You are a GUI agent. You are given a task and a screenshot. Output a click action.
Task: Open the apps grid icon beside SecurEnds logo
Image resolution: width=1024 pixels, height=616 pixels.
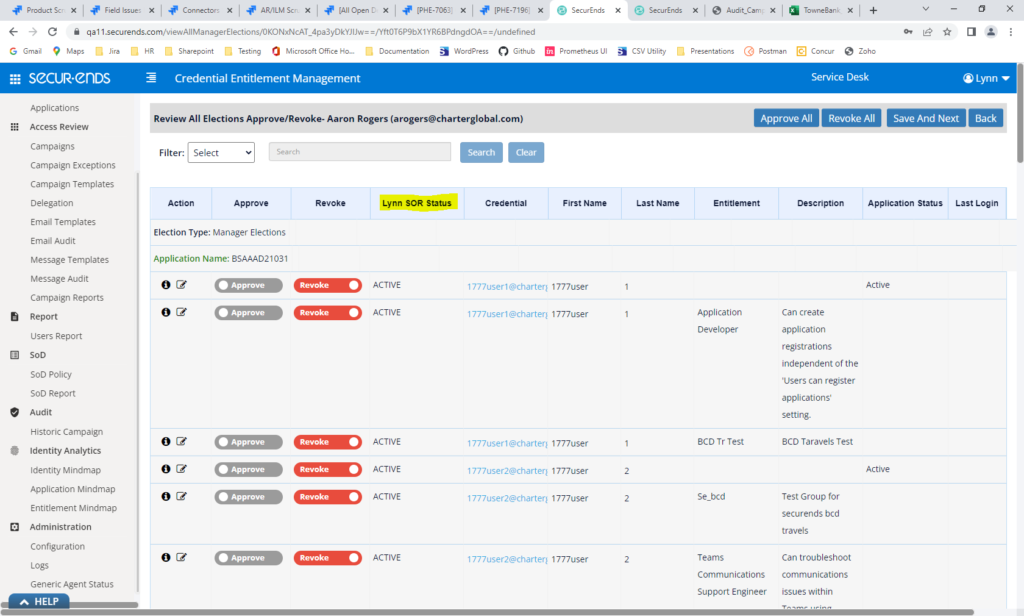click(14, 79)
